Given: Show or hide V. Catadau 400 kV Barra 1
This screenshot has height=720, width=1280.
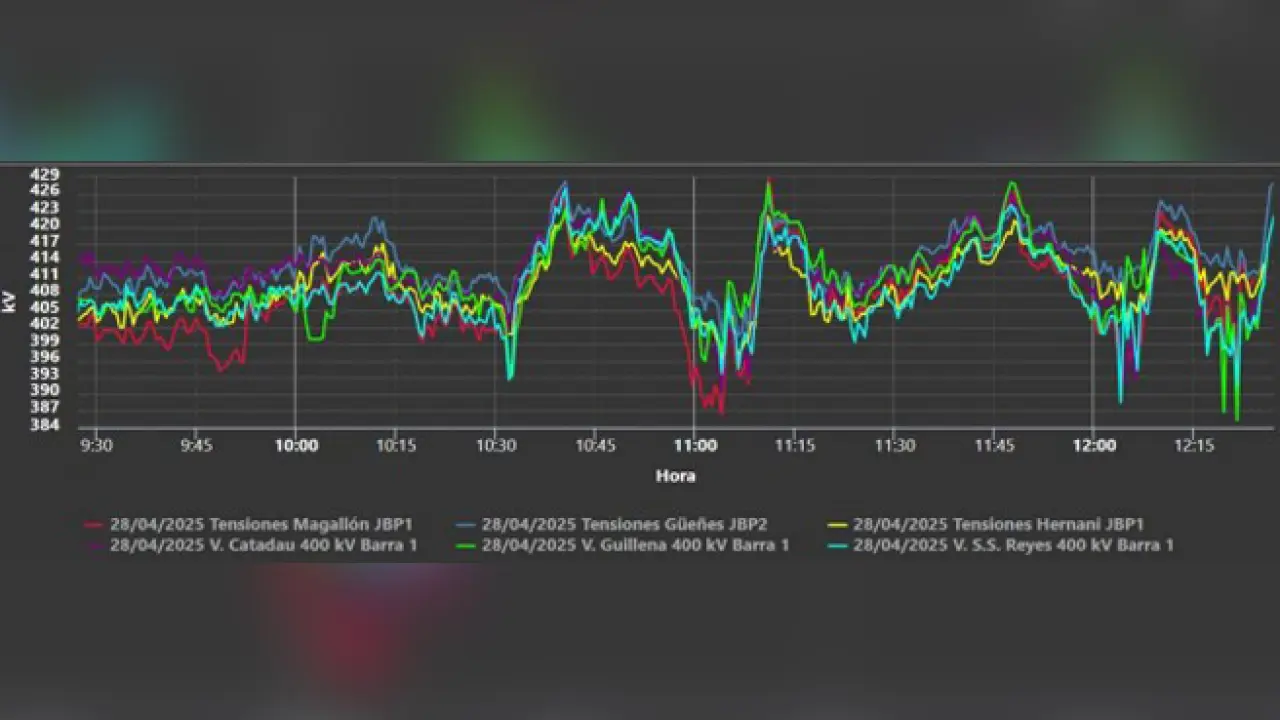Looking at the screenshot, I should [x=263, y=545].
